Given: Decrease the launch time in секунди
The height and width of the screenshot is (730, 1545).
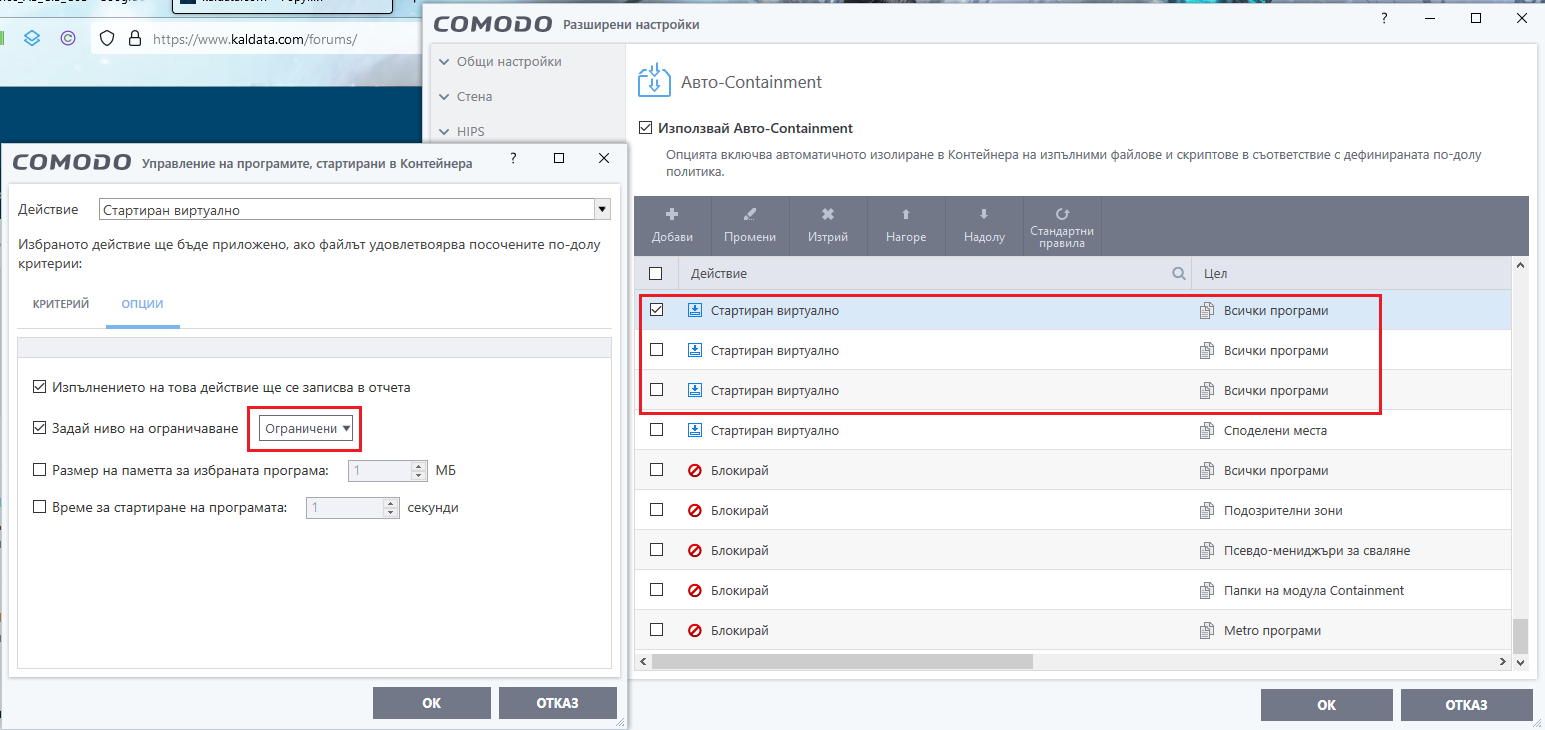Looking at the screenshot, I should (391, 513).
